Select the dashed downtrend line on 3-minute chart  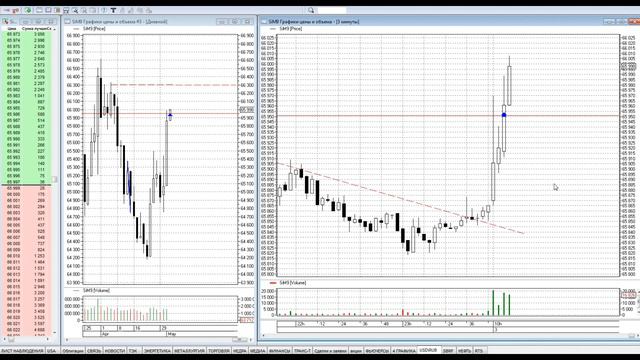400,198
